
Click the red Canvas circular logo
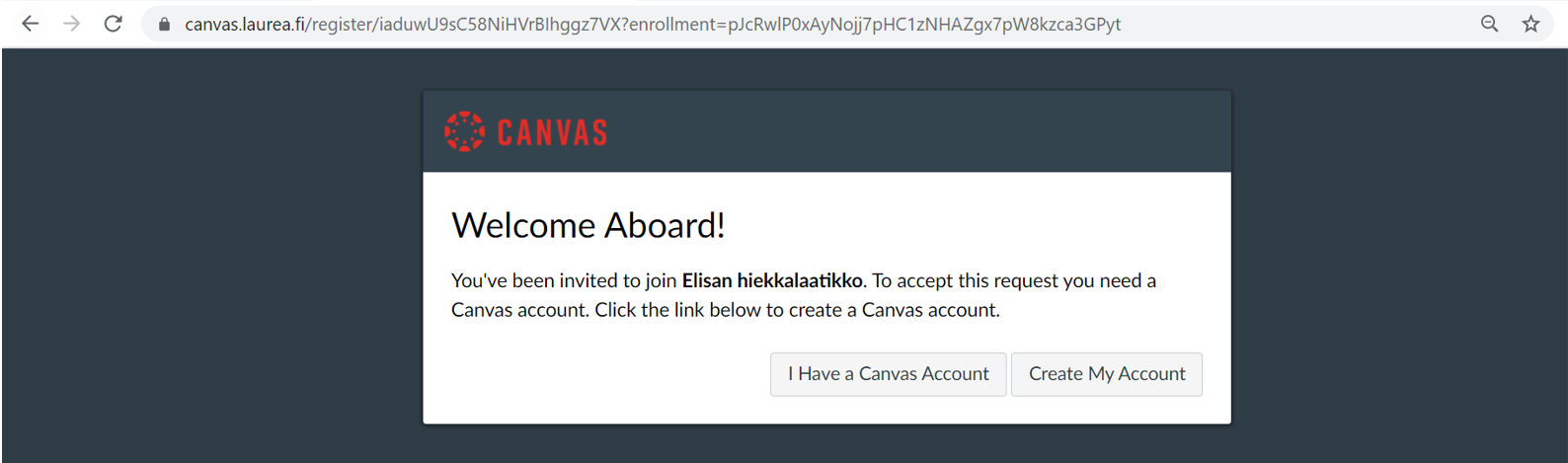(x=464, y=131)
